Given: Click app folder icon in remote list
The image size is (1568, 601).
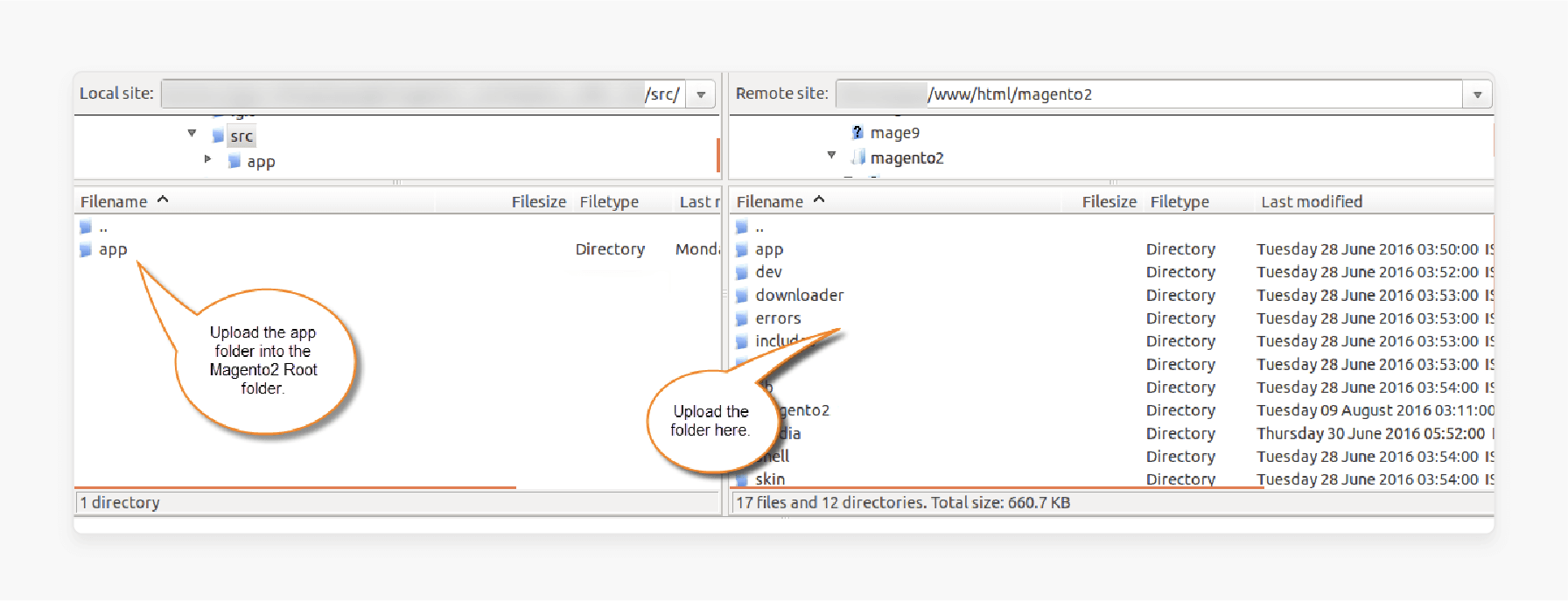Looking at the screenshot, I should pos(742,250).
